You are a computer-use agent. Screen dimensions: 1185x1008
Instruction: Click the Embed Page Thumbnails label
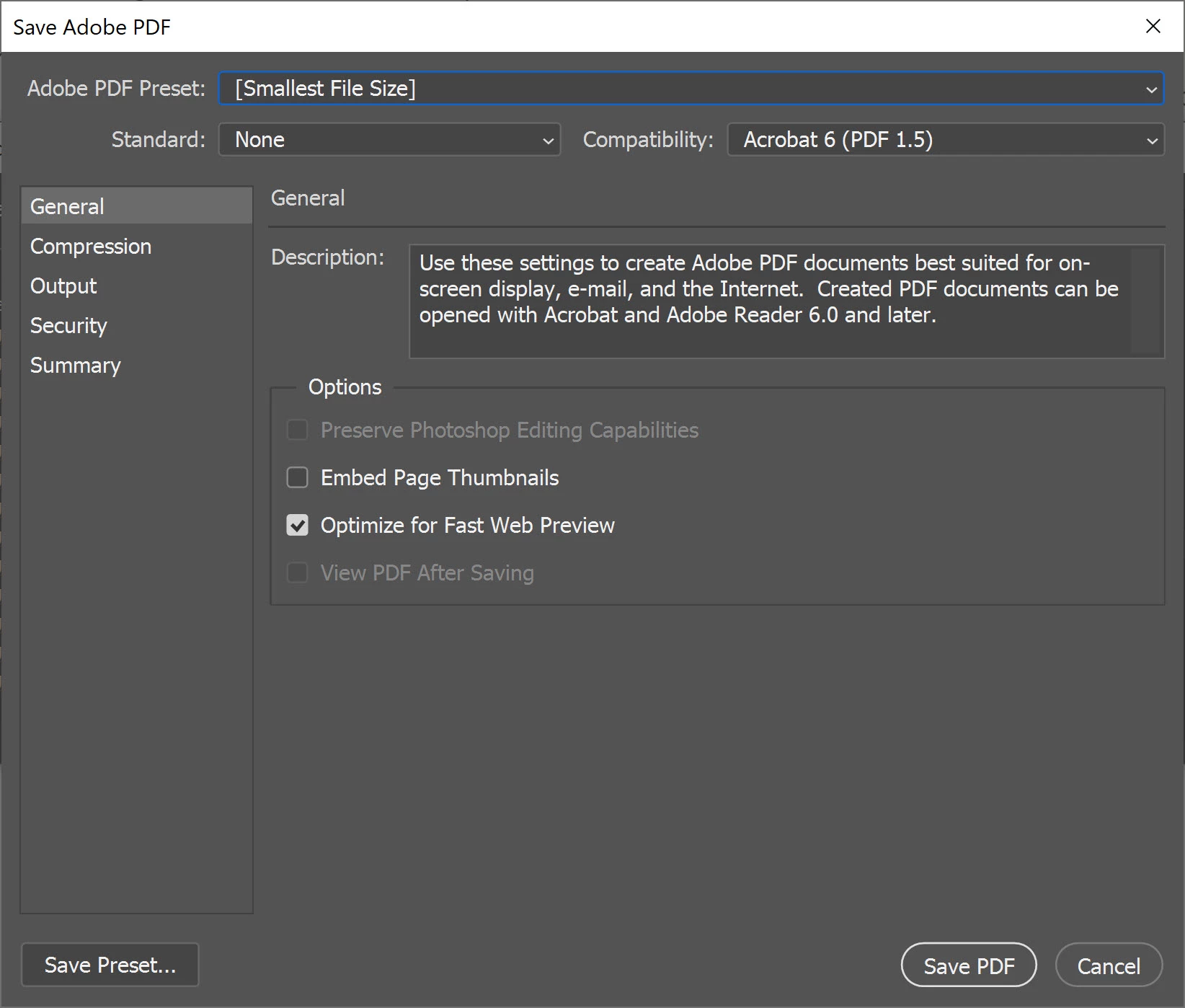(x=440, y=477)
